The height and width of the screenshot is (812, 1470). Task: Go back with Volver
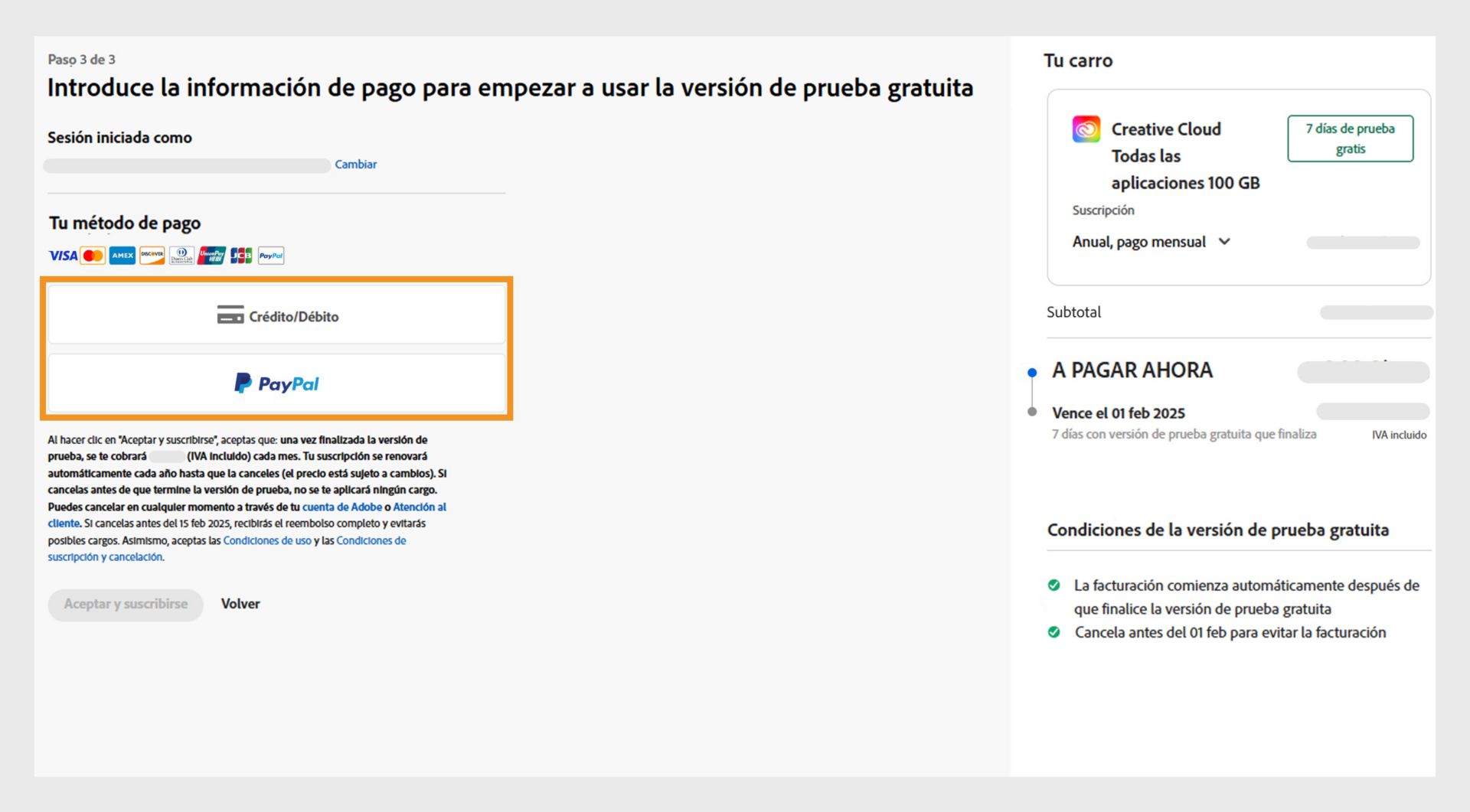(x=240, y=604)
